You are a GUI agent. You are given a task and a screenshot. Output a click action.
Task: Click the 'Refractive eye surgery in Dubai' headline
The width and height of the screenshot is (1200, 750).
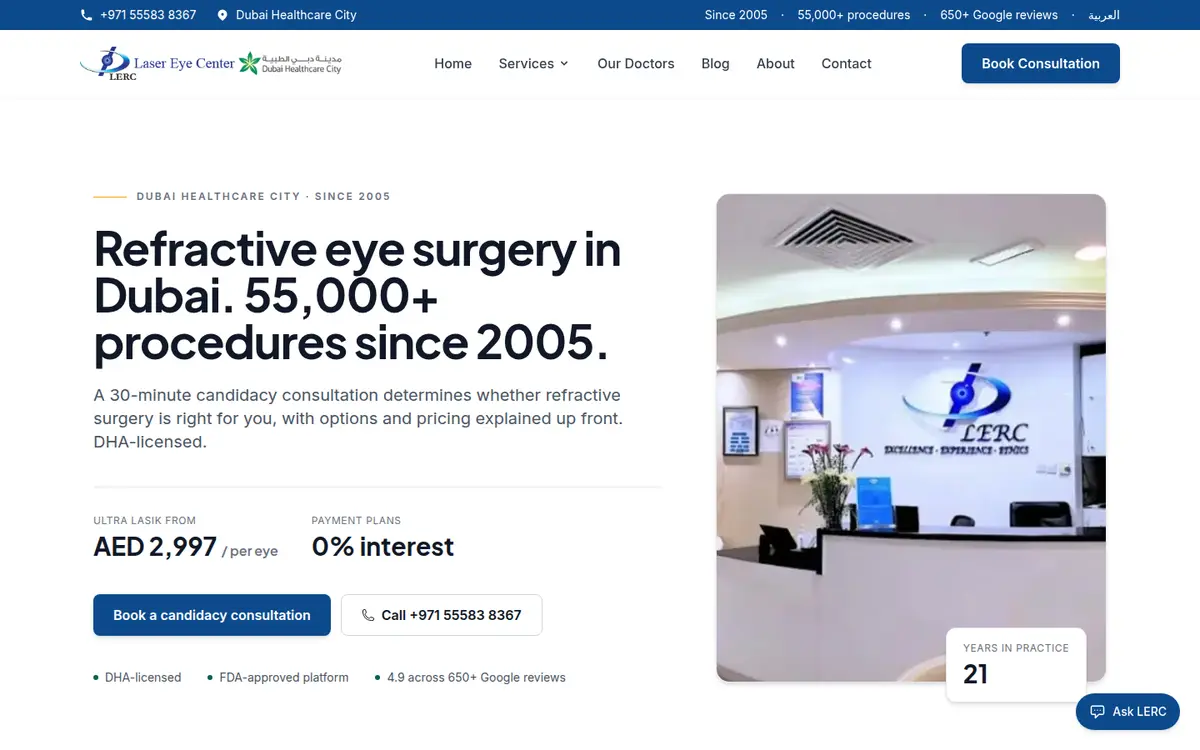[x=357, y=296]
